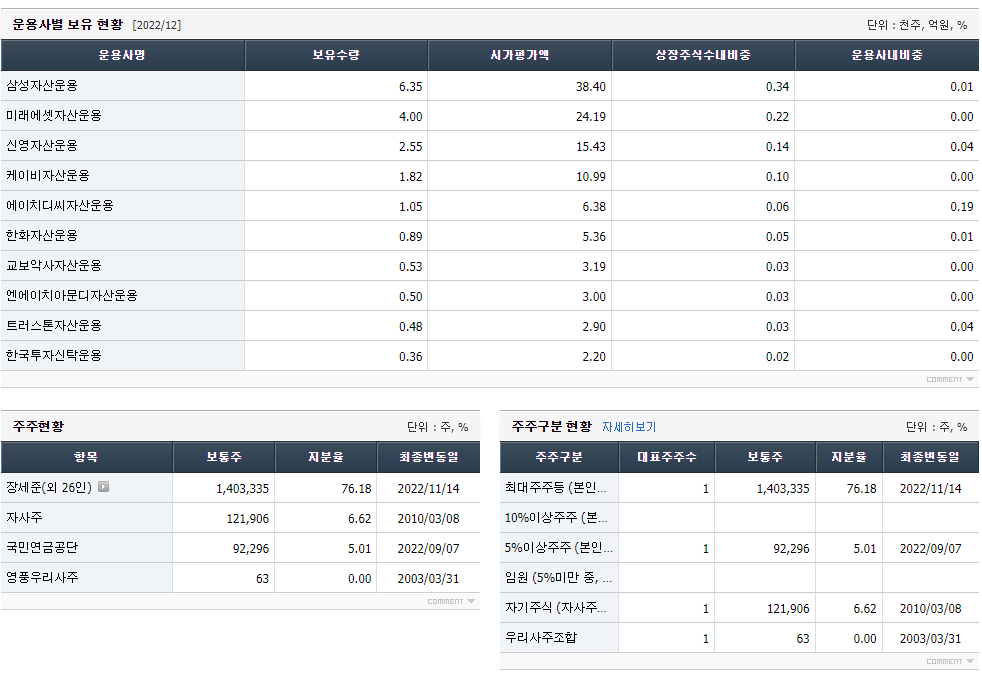Image resolution: width=982 pixels, height=674 pixels.
Task: Select the 국민연금공단 row label
Action: tap(42, 547)
